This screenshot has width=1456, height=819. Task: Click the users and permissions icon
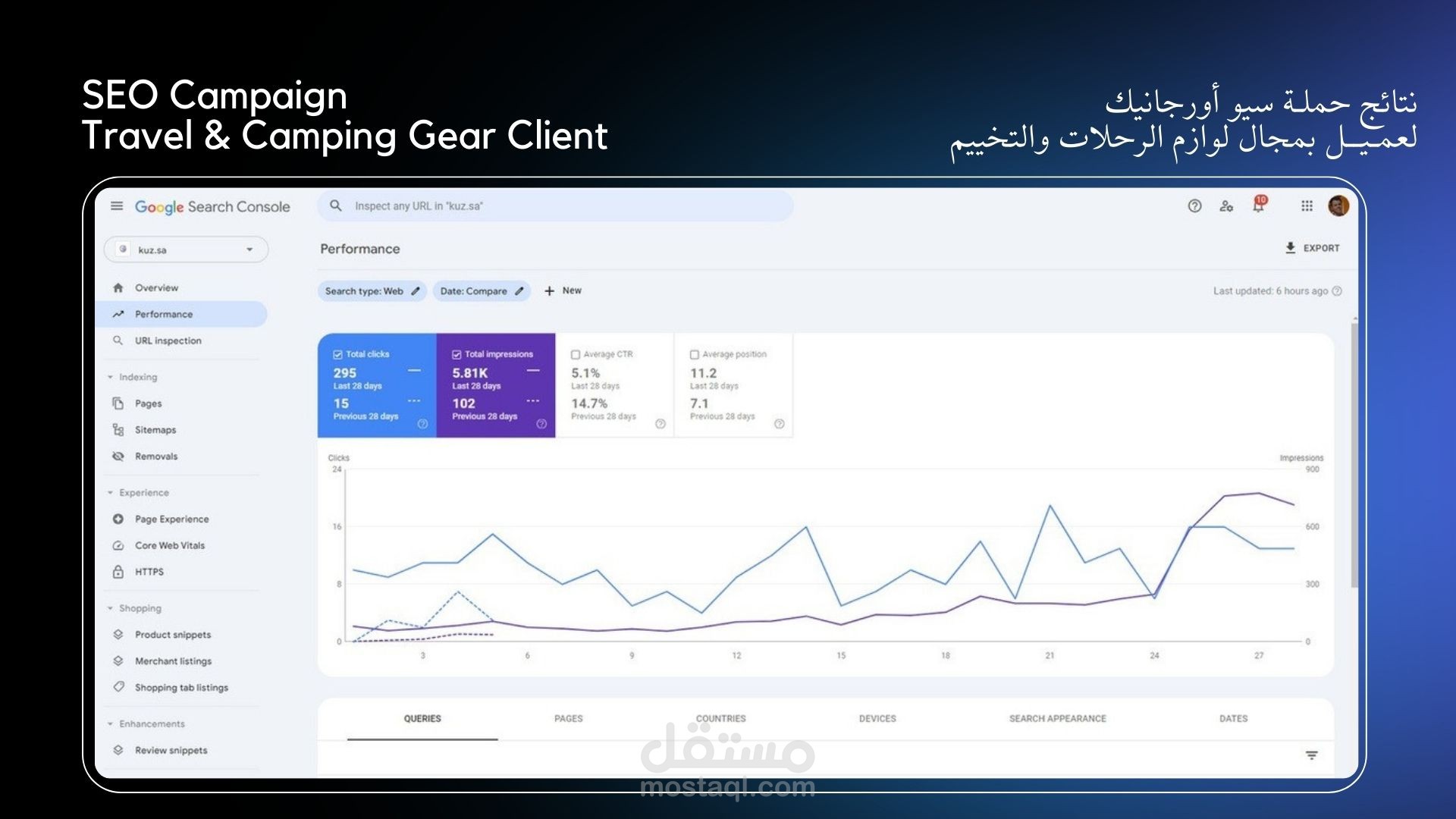[1226, 206]
